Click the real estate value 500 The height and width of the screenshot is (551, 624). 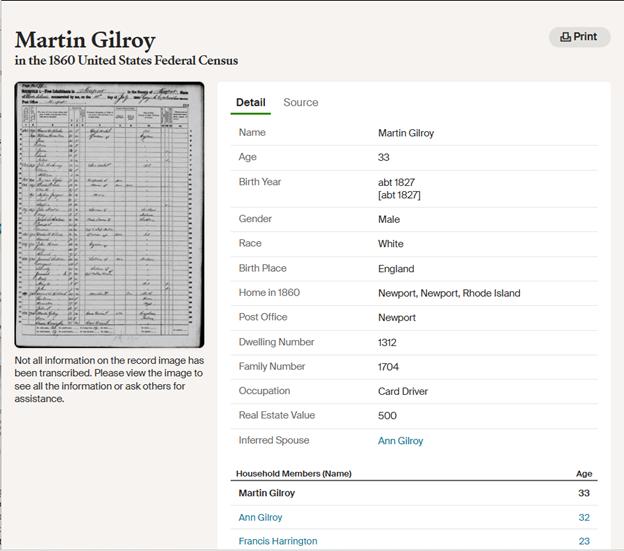coord(387,415)
